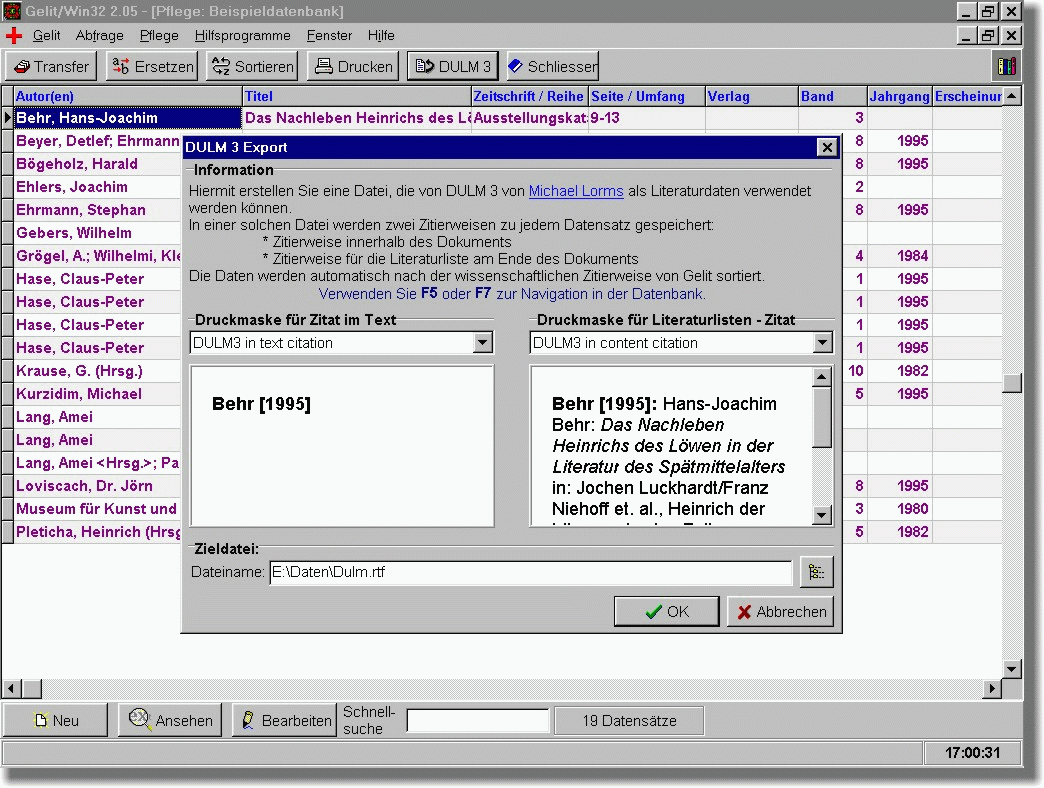1044x788 pixels.
Task: Click the Ansehen view button
Action: click(170, 721)
